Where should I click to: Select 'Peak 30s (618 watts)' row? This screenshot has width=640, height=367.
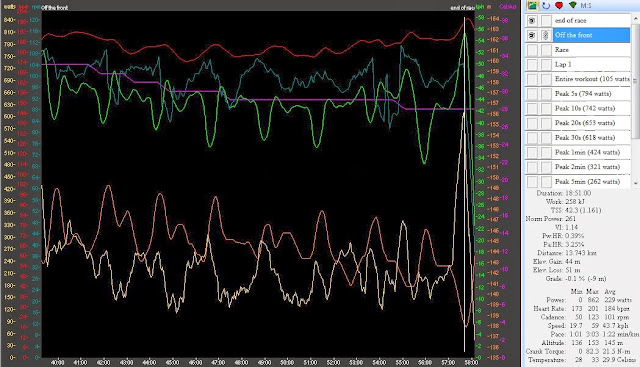(x=591, y=138)
